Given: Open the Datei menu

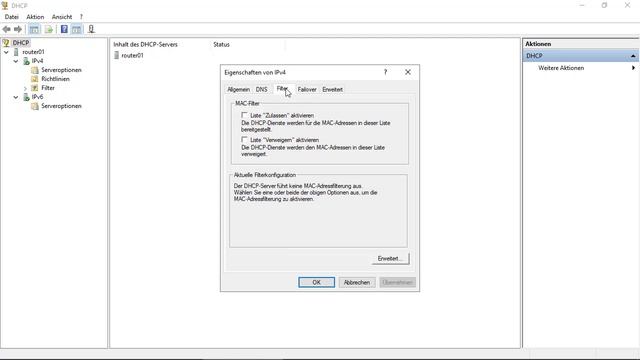Looking at the screenshot, I should coord(11,17).
